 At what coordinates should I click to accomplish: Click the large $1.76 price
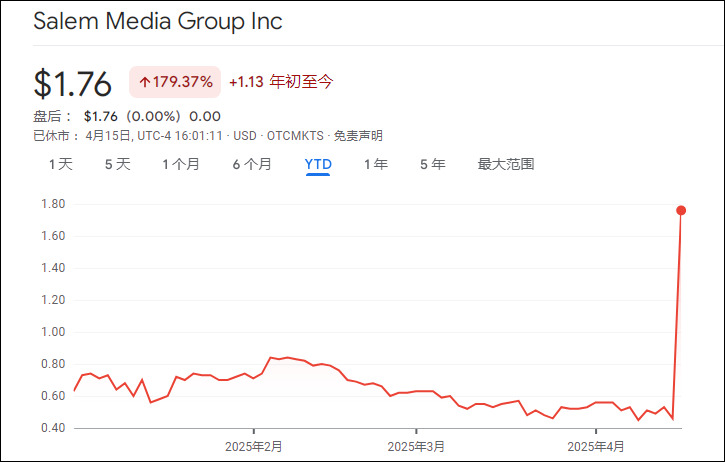72,83
